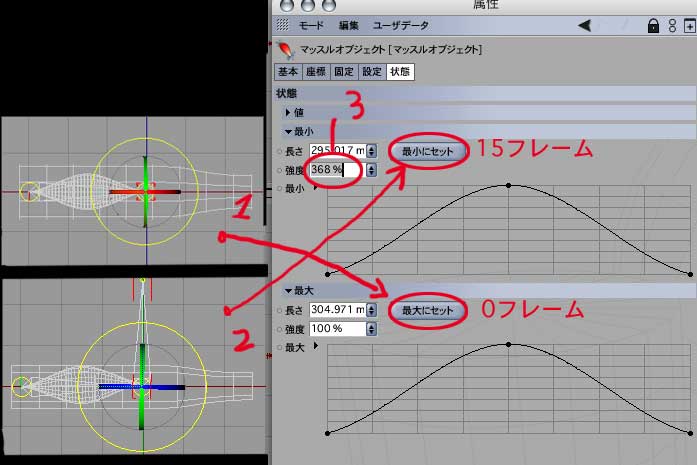Toggle the keyframe dot beside 最大 curve
Viewport: 697px width, 465px height.
pos(280,347)
